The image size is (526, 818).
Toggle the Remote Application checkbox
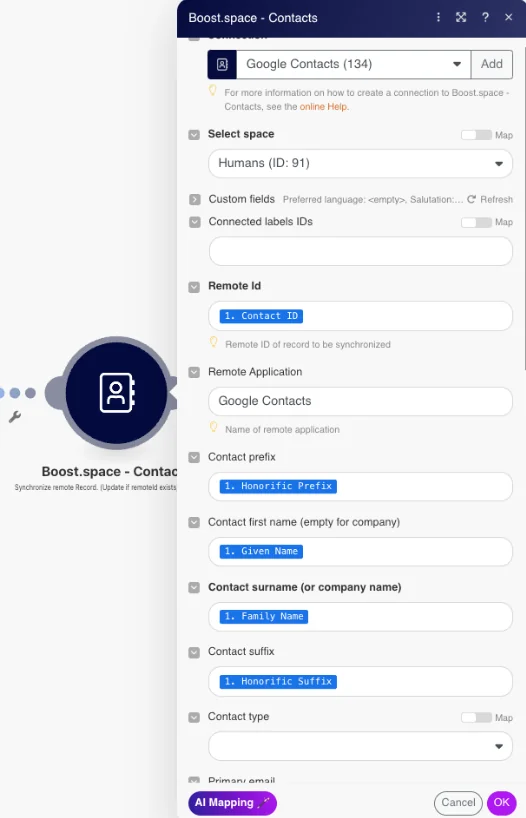pyautogui.click(x=194, y=372)
